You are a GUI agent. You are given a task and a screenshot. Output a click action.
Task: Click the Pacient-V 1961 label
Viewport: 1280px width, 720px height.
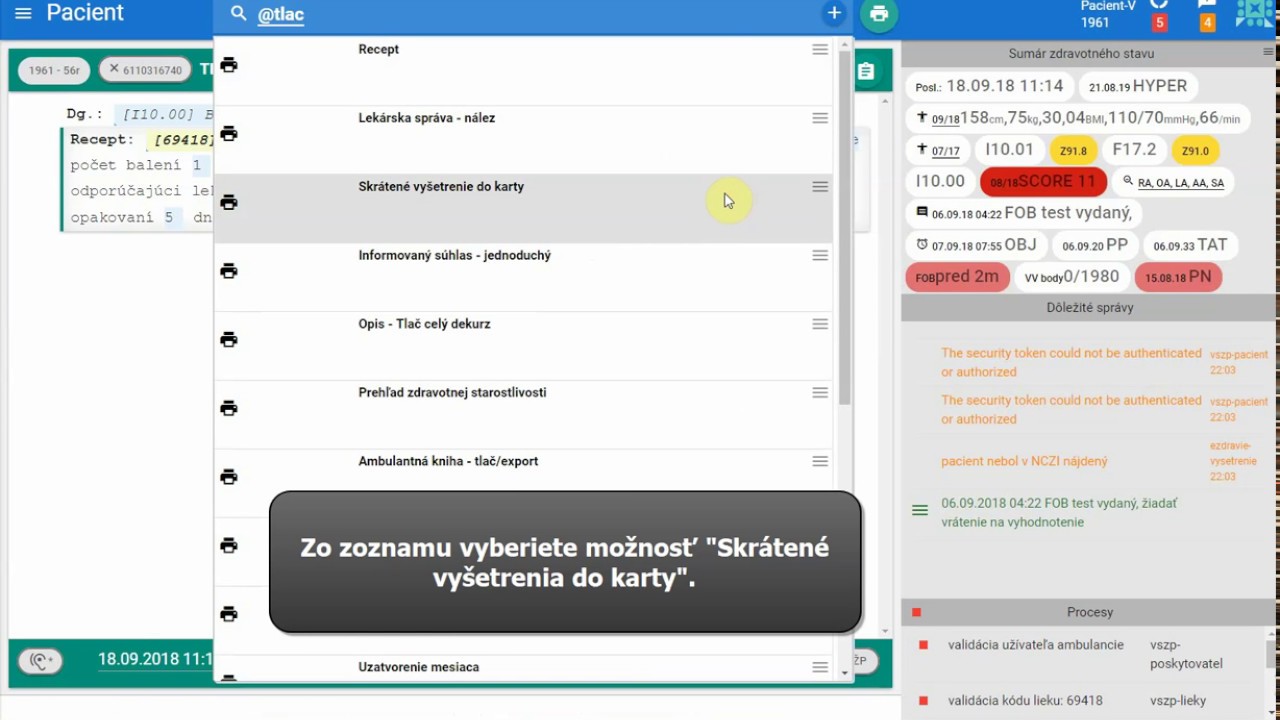(x=1108, y=14)
